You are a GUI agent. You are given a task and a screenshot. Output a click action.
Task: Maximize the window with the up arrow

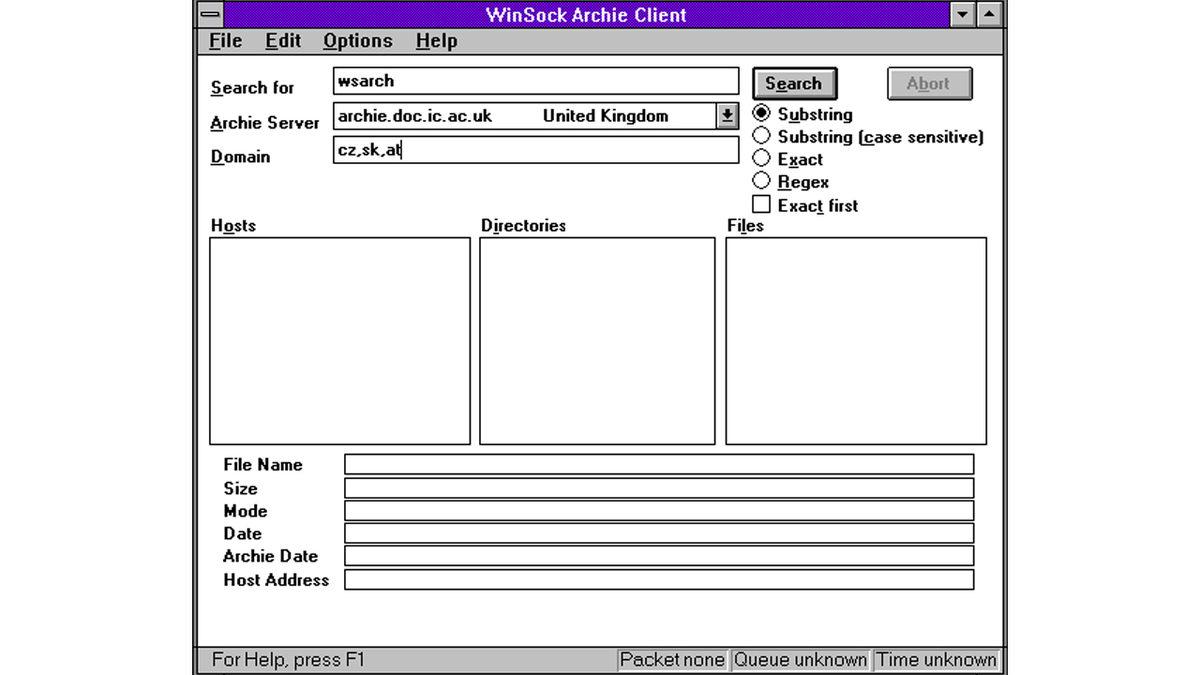(x=989, y=14)
